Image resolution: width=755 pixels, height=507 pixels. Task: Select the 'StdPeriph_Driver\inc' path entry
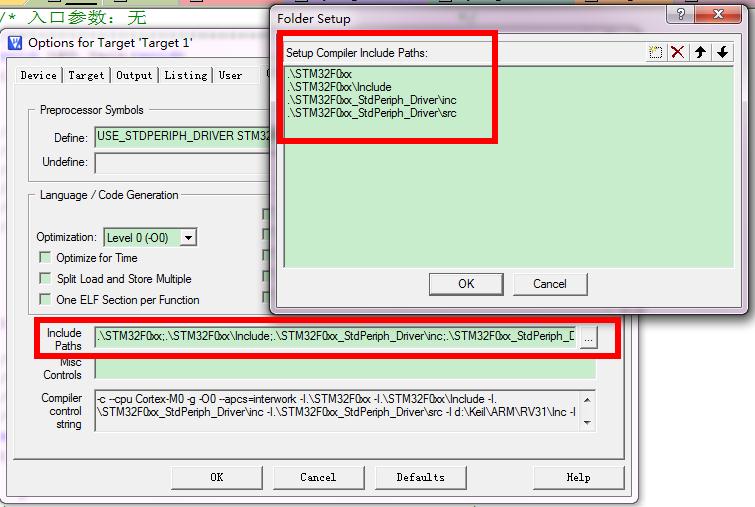(372, 100)
